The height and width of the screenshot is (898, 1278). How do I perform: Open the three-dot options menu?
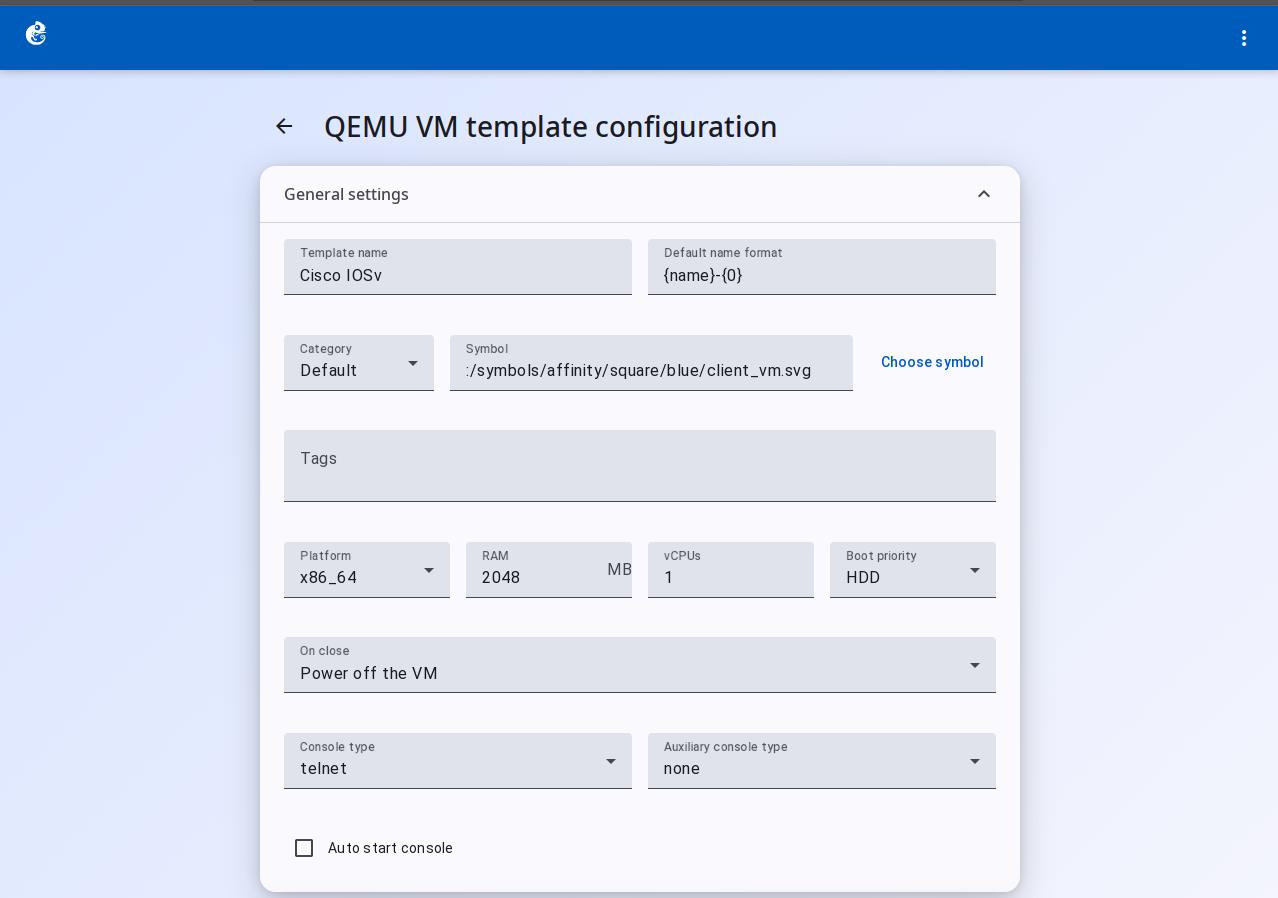pyautogui.click(x=1244, y=38)
